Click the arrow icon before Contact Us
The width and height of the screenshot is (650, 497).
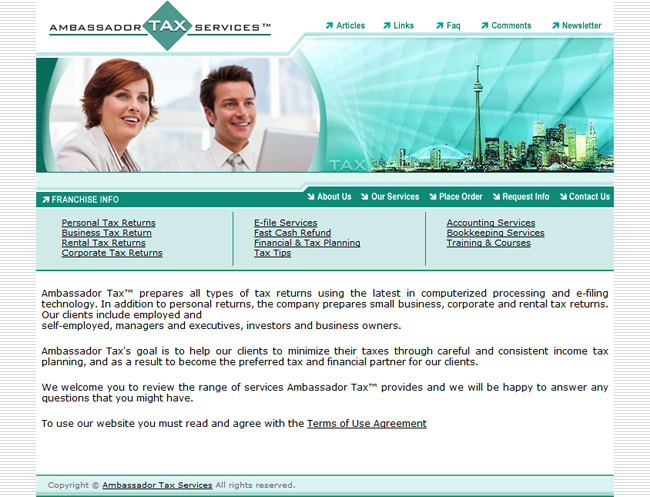563,197
